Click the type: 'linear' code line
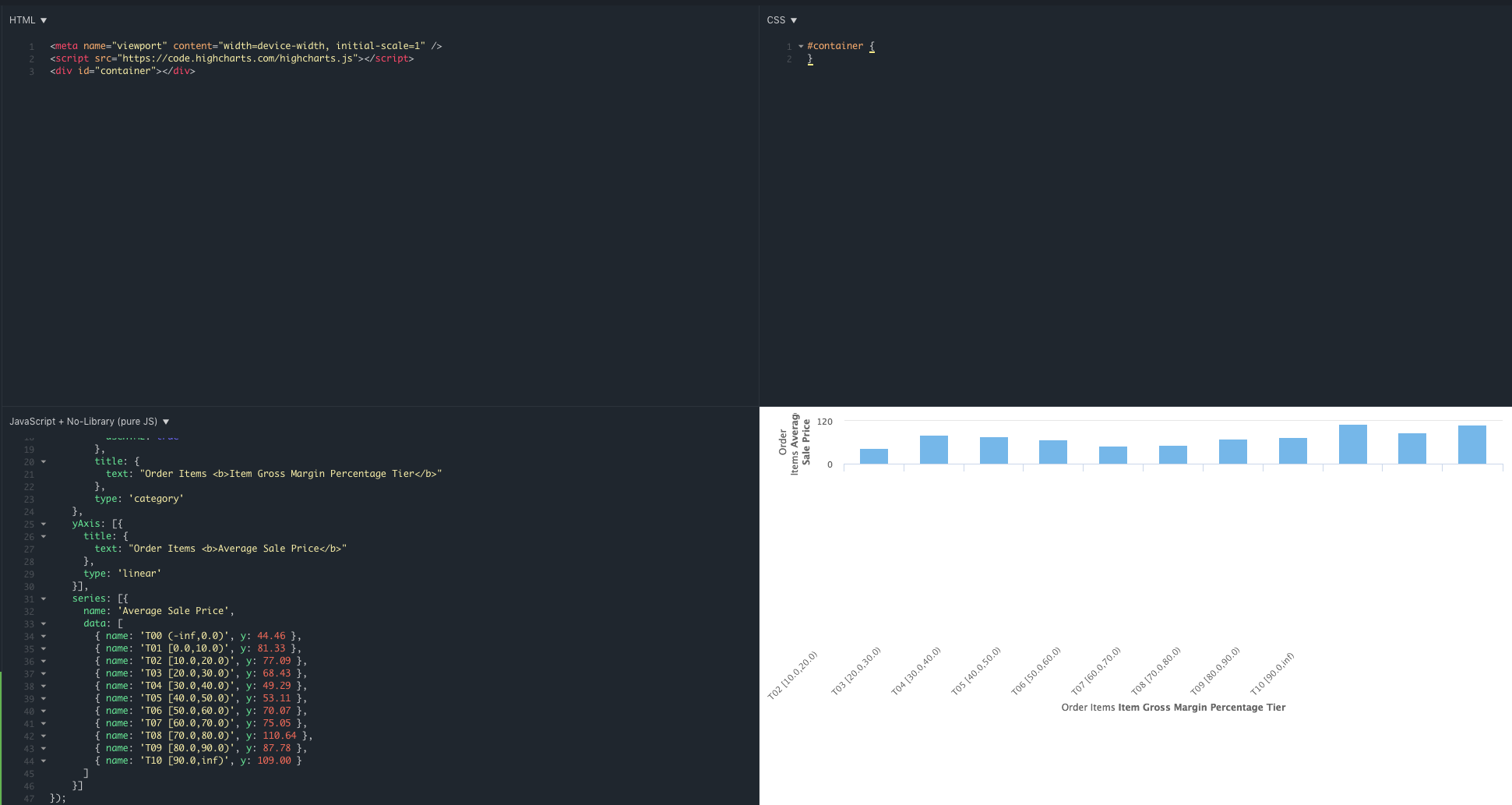1512x805 pixels. click(122, 574)
